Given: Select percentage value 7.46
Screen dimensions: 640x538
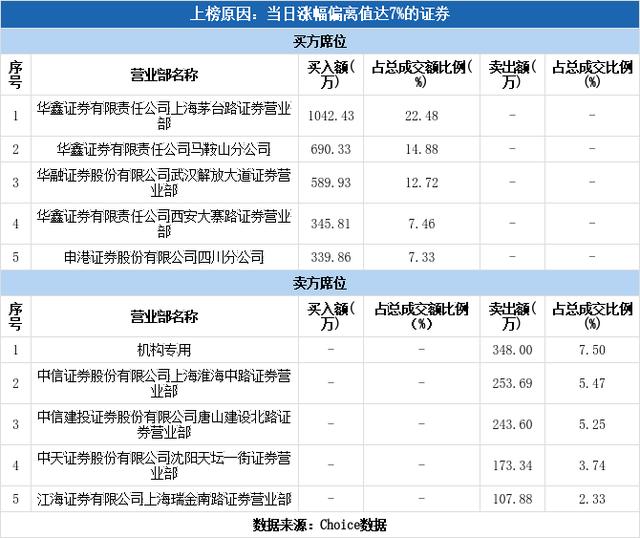Looking at the screenshot, I should coord(422,224).
